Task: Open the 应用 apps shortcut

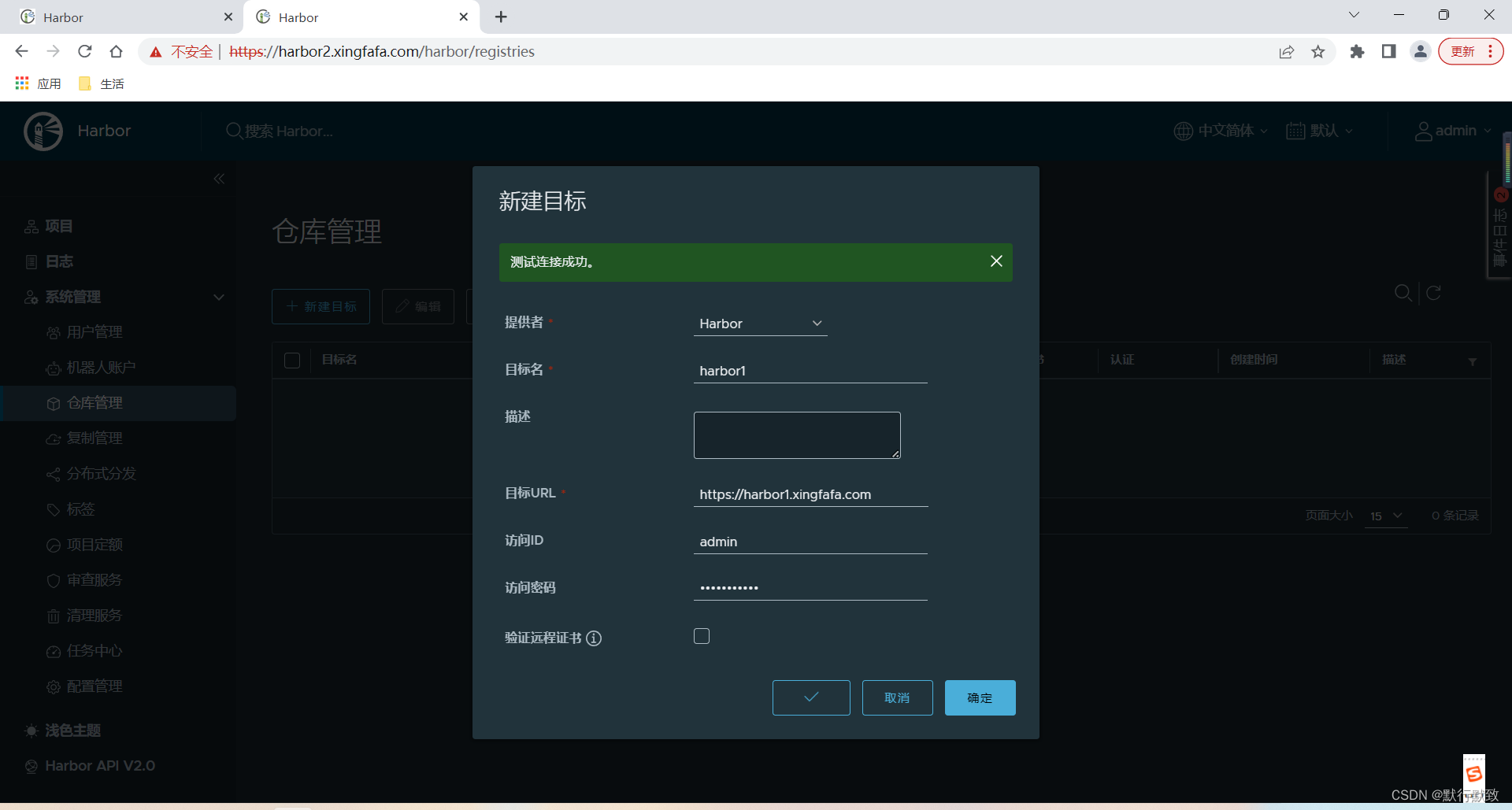Action: tap(38, 83)
